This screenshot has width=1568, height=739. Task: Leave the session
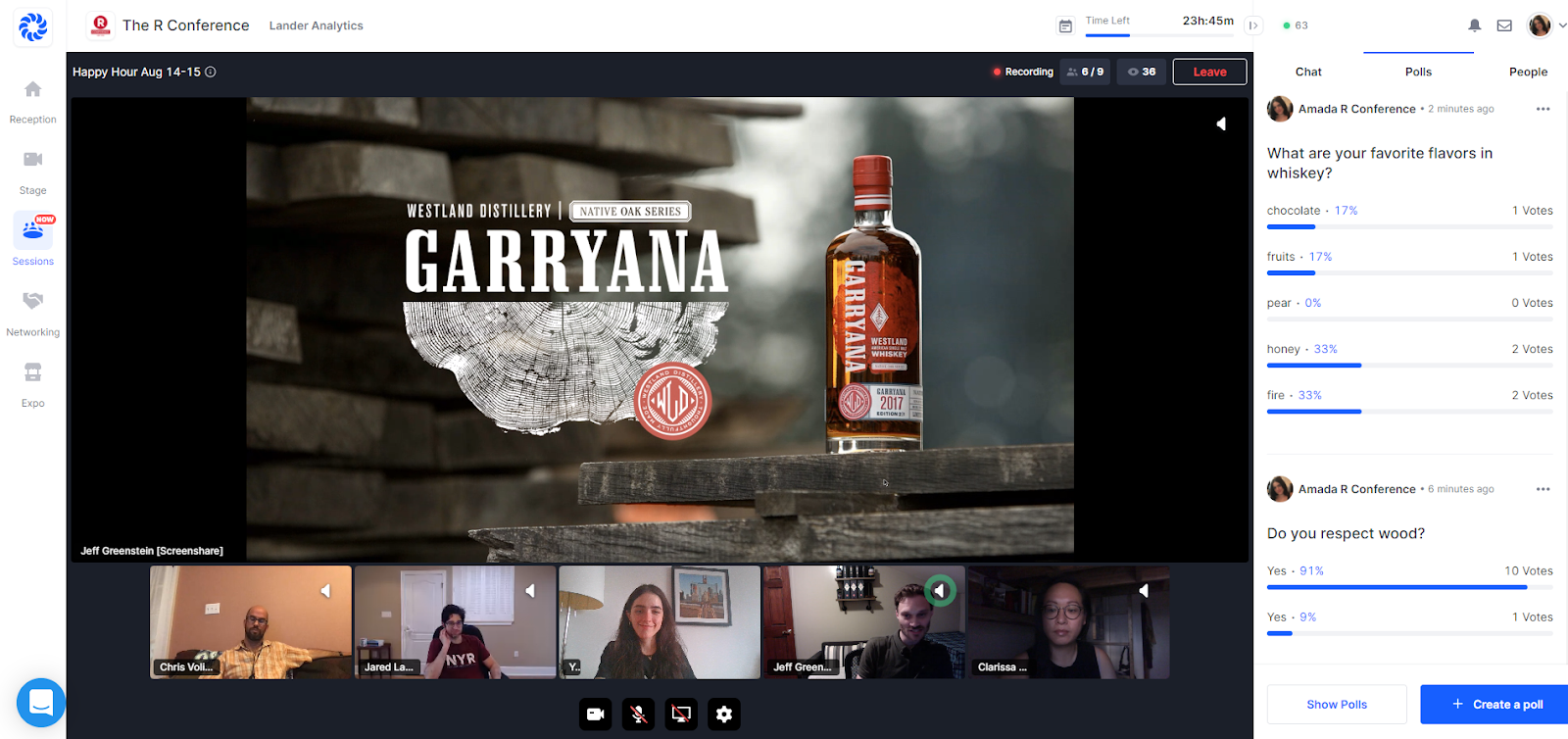1209,72
